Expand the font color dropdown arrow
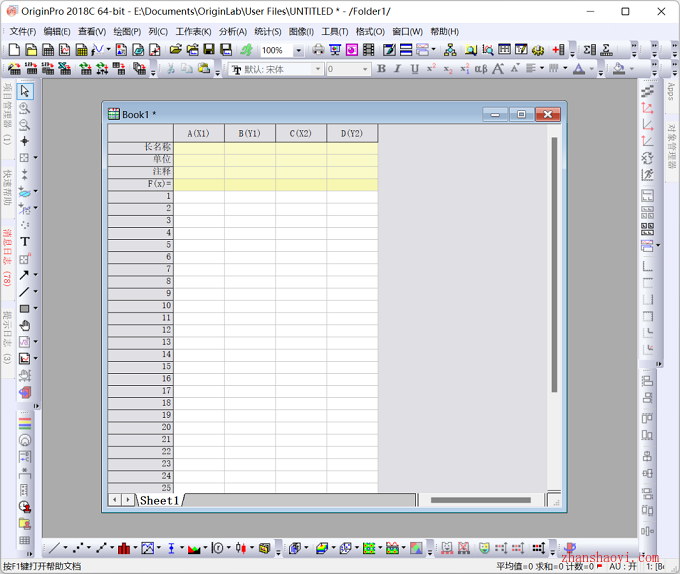 pos(592,68)
